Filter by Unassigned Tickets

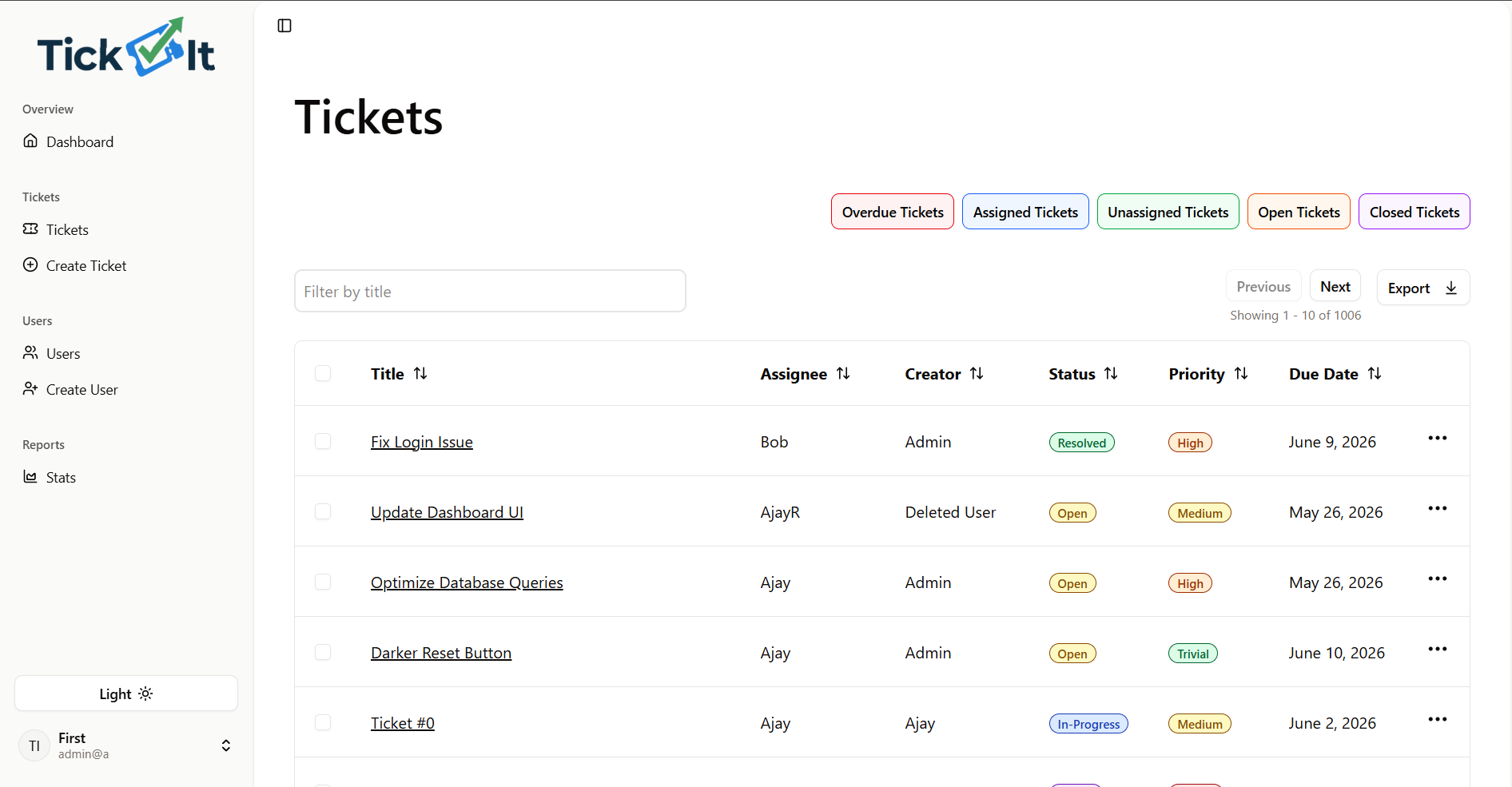click(x=1168, y=212)
